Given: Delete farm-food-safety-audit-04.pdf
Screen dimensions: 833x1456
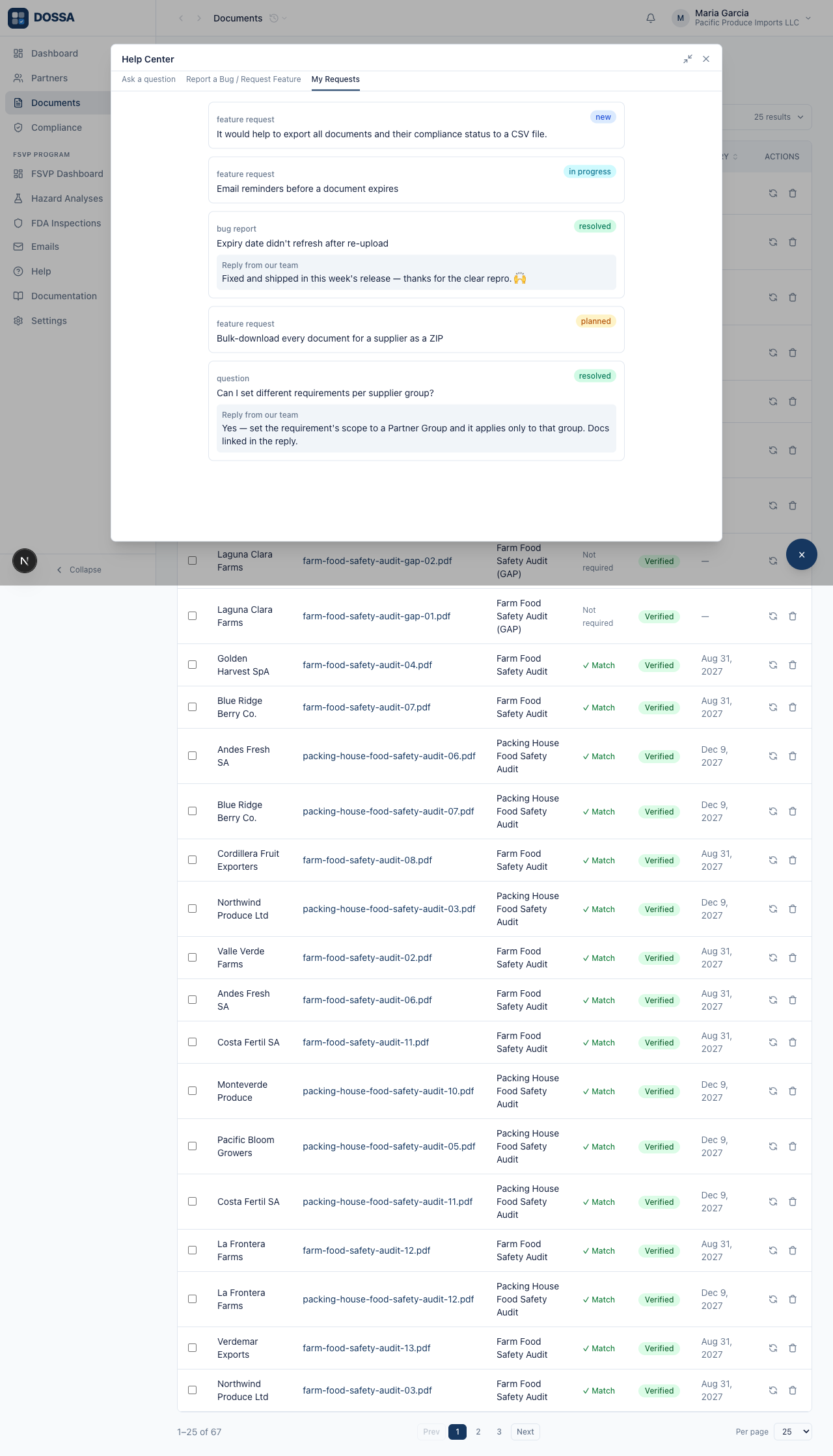Looking at the screenshot, I should (x=793, y=665).
